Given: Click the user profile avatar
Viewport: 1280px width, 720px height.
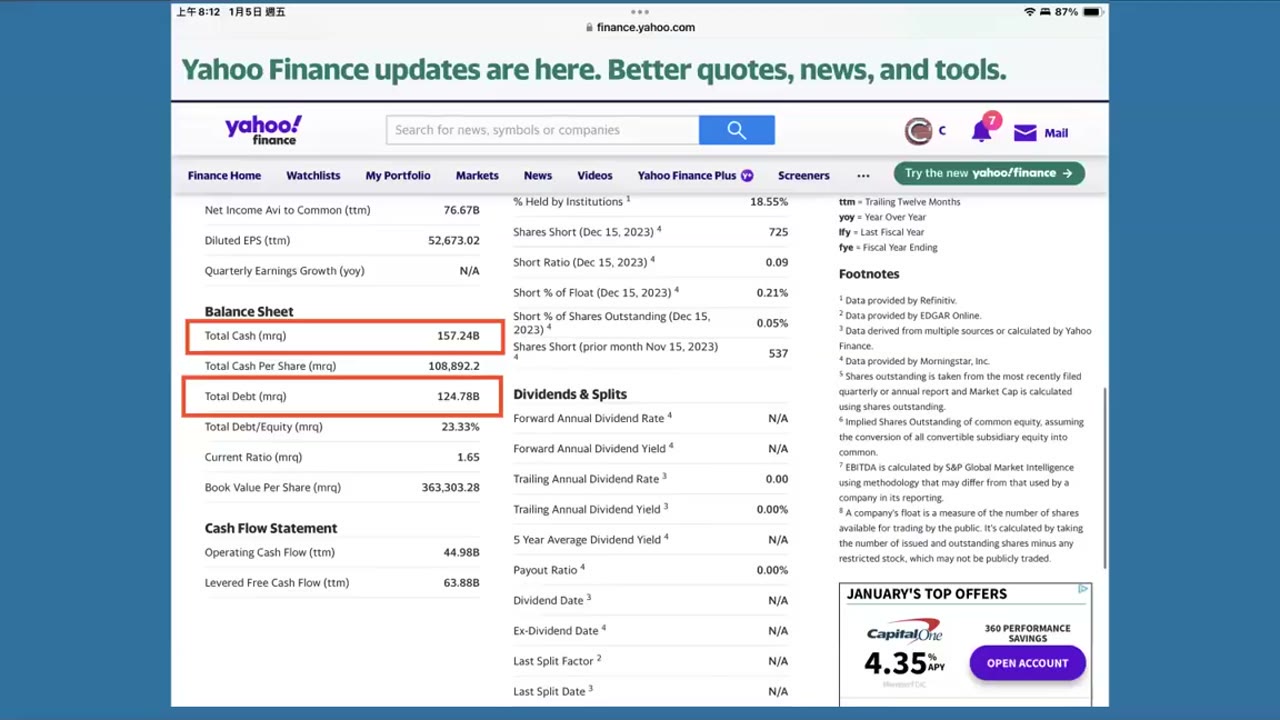Looking at the screenshot, I should click(x=918, y=131).
